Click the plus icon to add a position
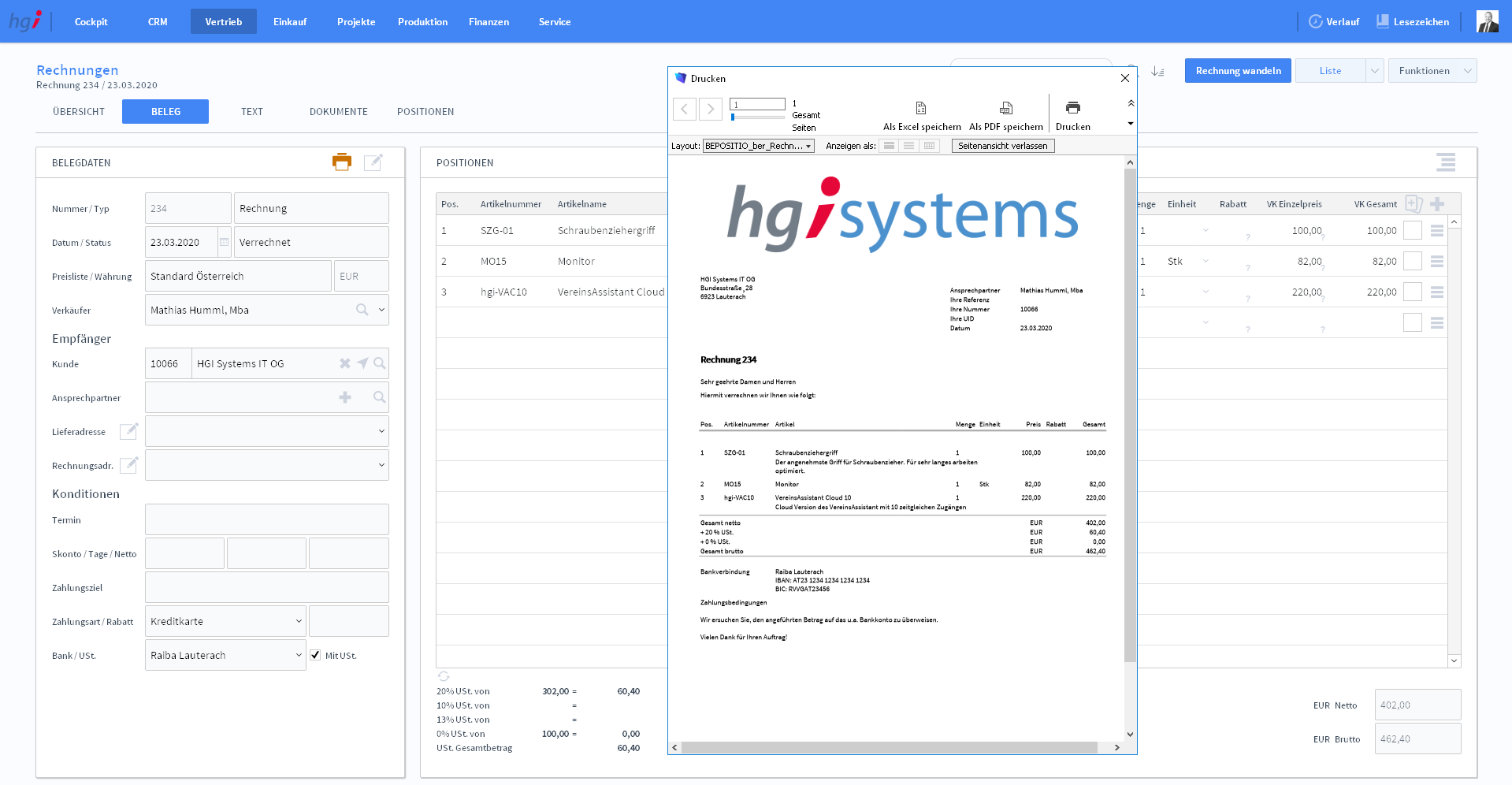The height and width of the screenshot is (785, 1512). (1437, 204)
